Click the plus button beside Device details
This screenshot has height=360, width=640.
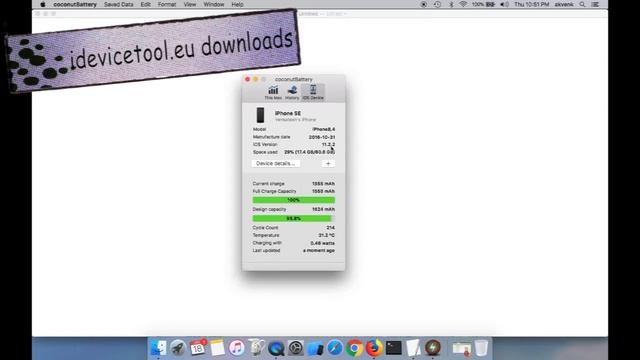(x=328, y=163)
